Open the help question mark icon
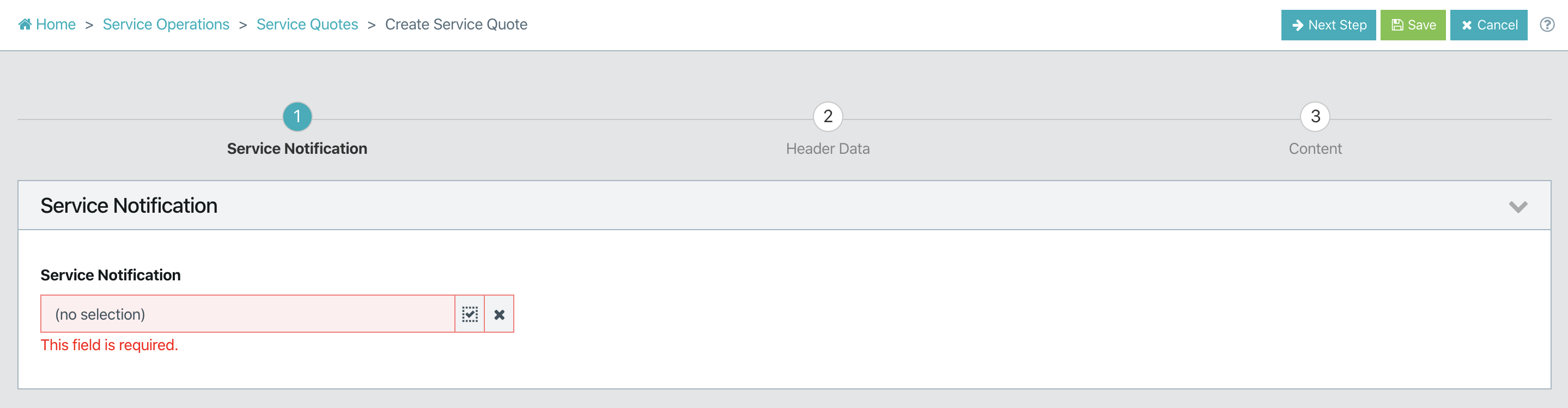The width and height of the screenshot is (1568, 408). [x=1547, y=25]
